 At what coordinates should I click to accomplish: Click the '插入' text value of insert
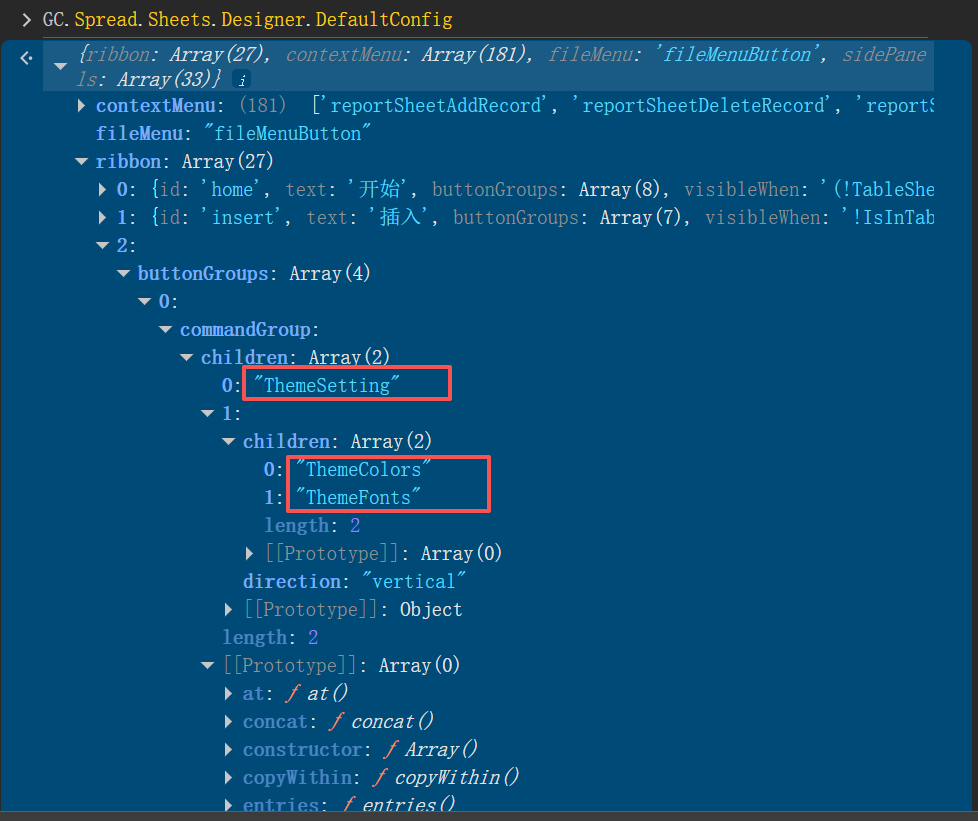tap(399, 217)
